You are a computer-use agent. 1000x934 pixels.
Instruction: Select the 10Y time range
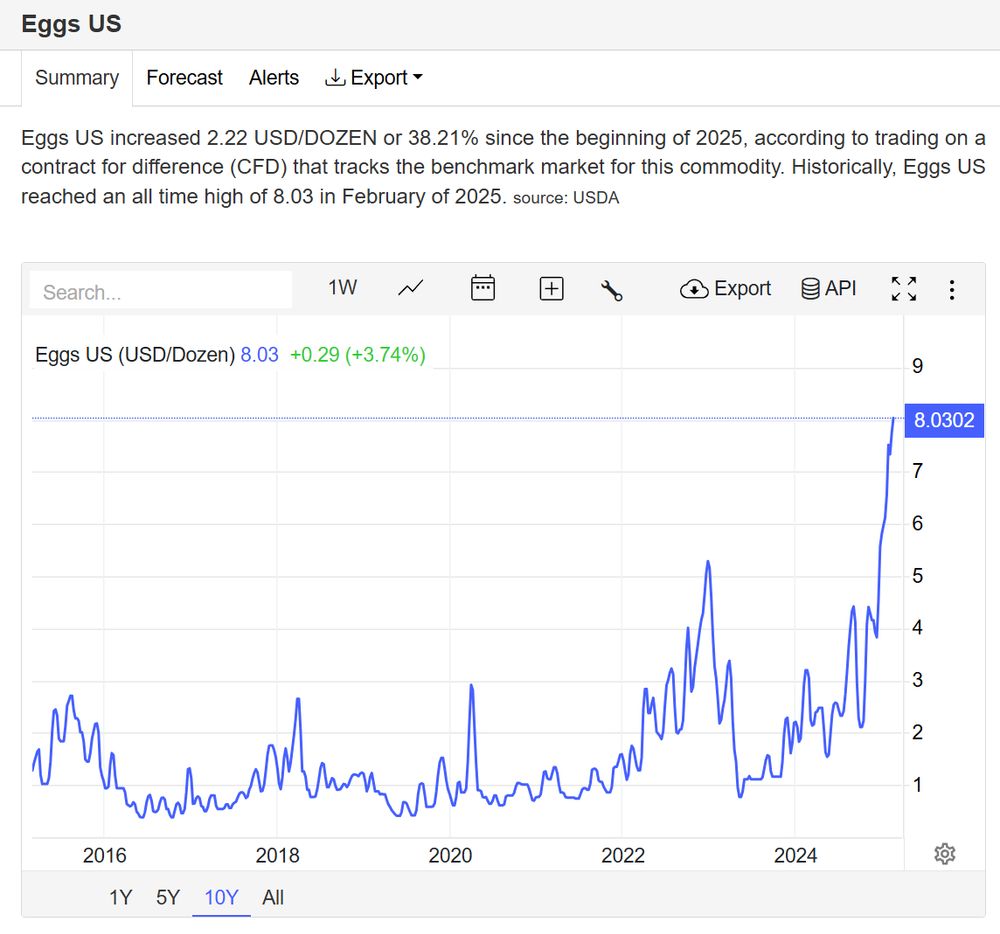pyautogui.click(x=221, y=898)
